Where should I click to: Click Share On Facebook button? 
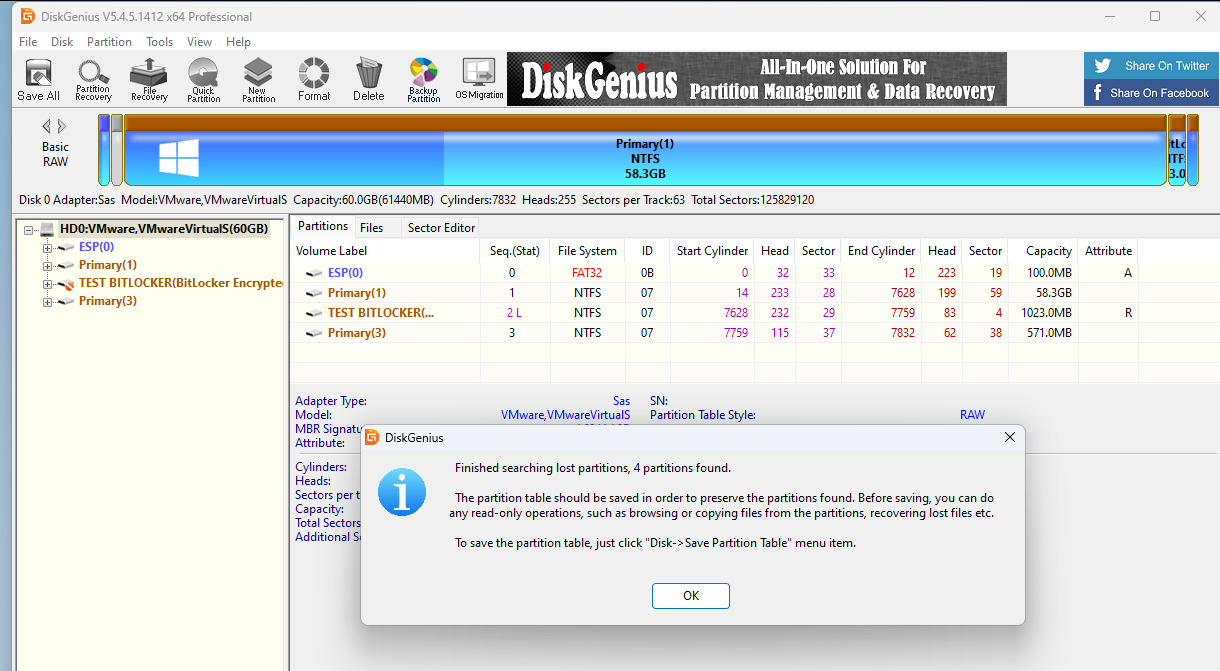[1152, 93]
